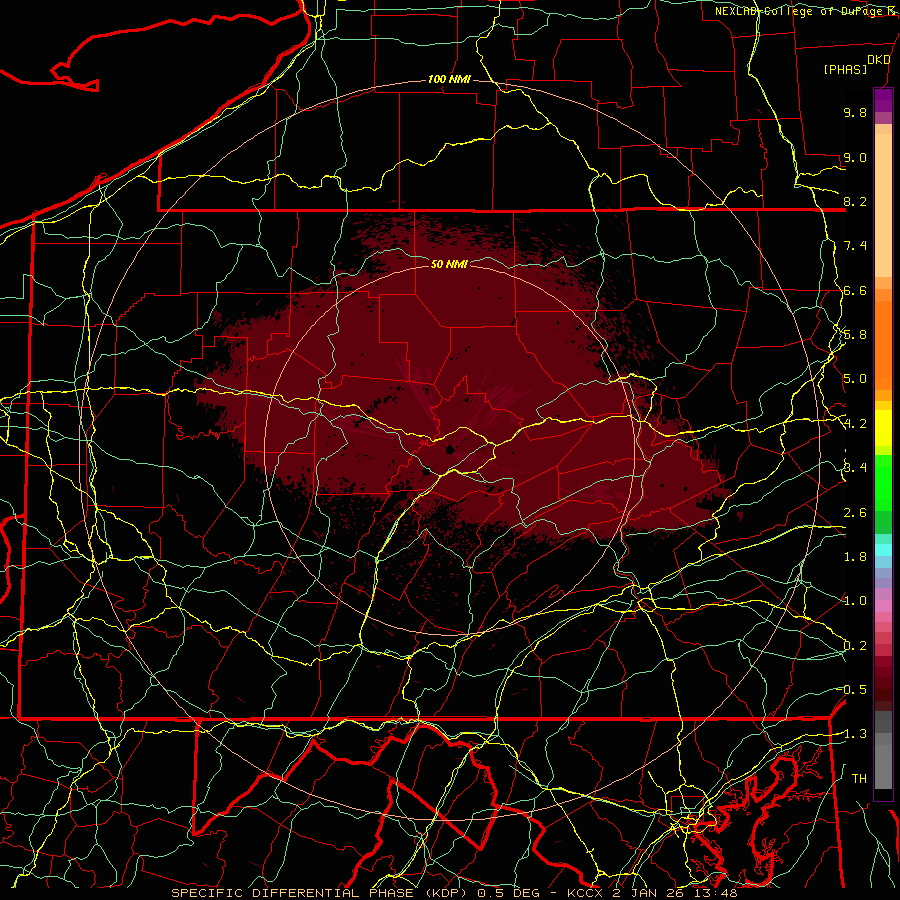Click the yellow segment of the color bar
The height and width of the screenshot is (900, 900).
(883, 428)
